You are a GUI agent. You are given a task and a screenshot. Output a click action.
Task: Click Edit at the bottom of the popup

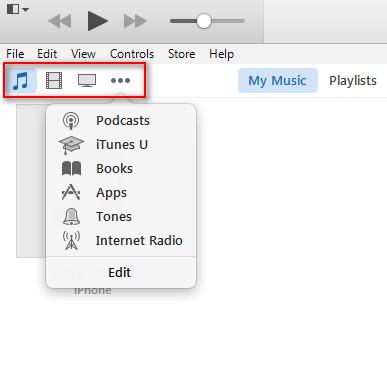click(x=120, y=273)
